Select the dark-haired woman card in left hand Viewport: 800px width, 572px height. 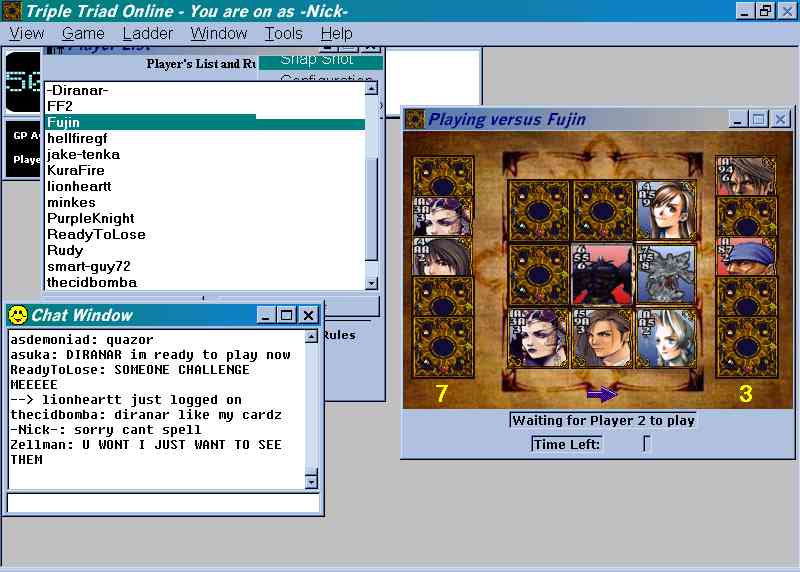click(x=443, y=257)
